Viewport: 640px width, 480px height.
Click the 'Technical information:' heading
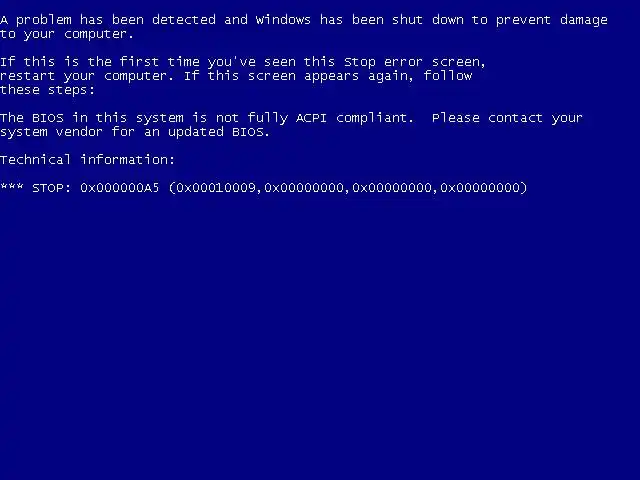coord(87,160)
